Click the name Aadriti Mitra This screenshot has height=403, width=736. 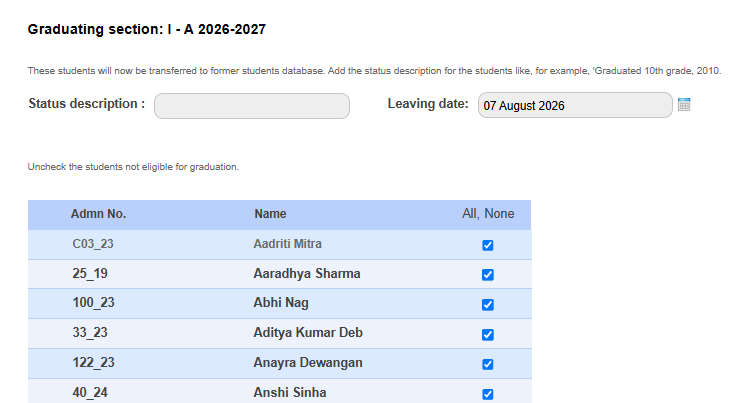click(x=287, y=244)
